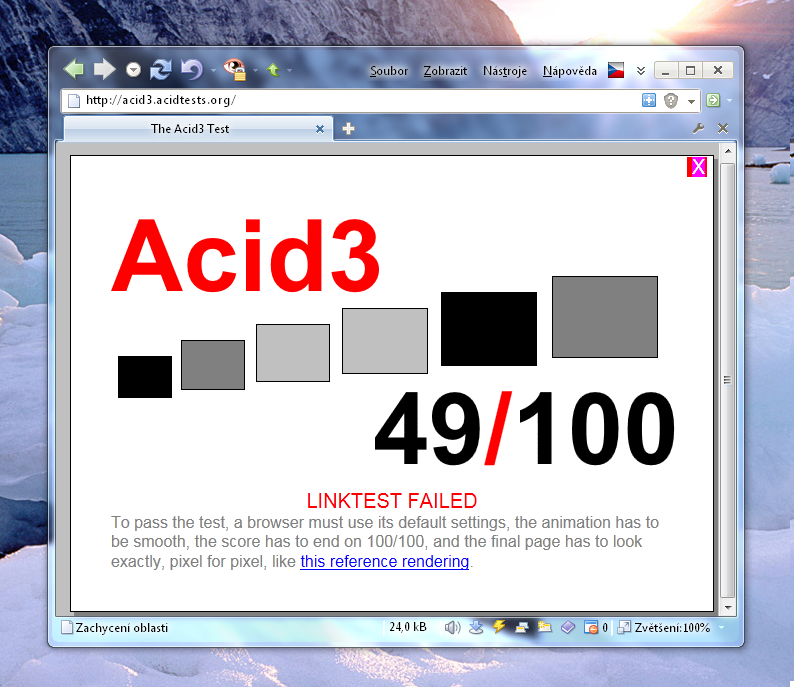Open the Nástroje menu
The image size is (794, 687).
[505, 71]
